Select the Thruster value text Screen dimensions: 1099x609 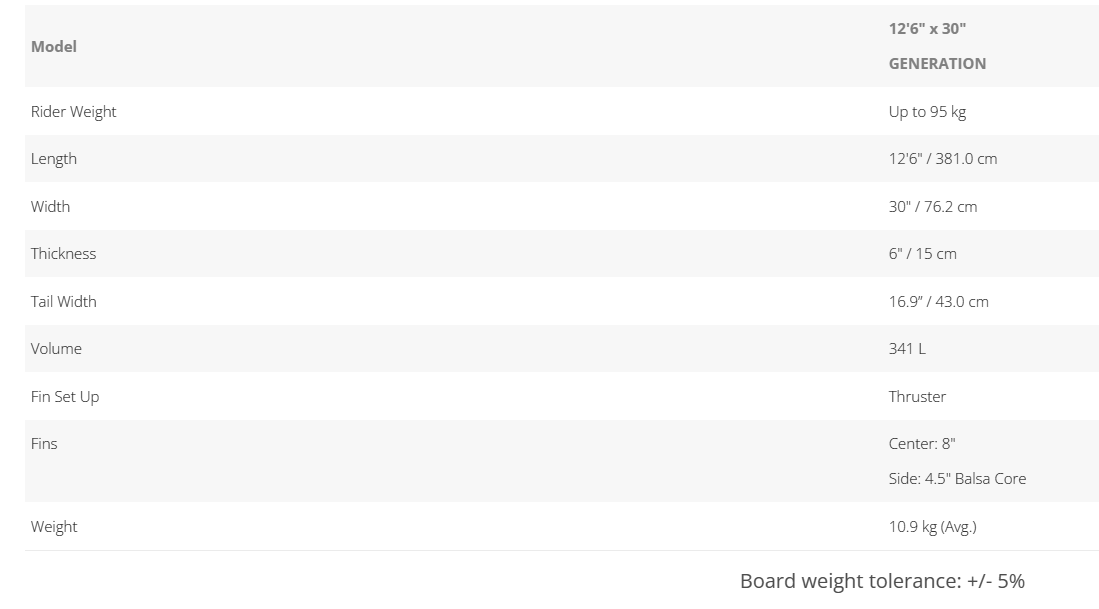point(917,396)
